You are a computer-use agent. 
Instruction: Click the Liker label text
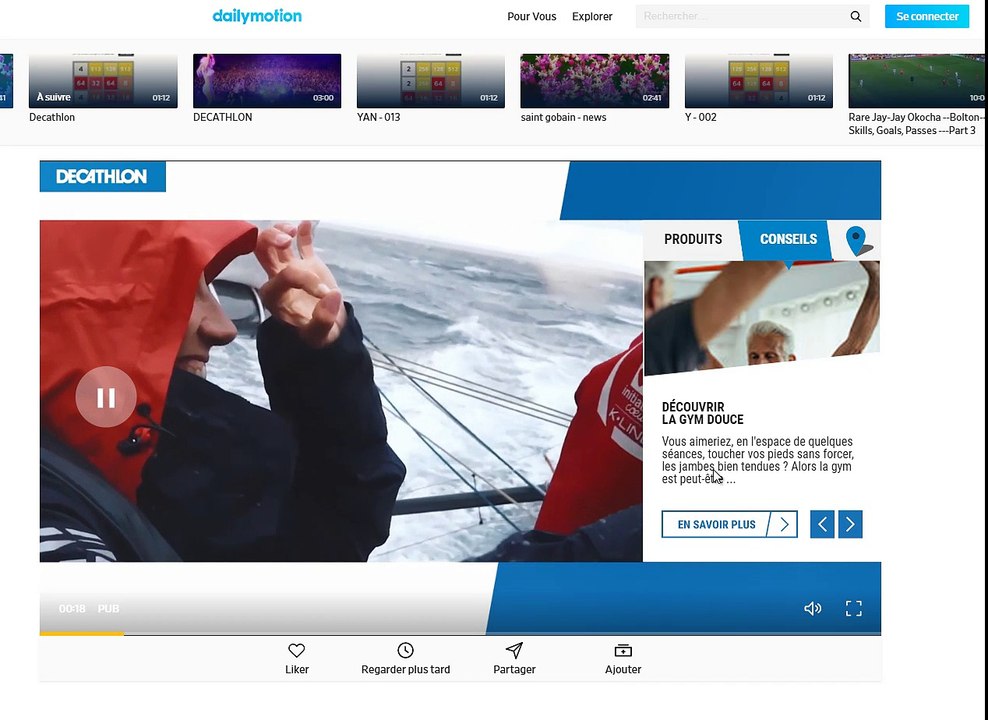(x=297, y=670)
